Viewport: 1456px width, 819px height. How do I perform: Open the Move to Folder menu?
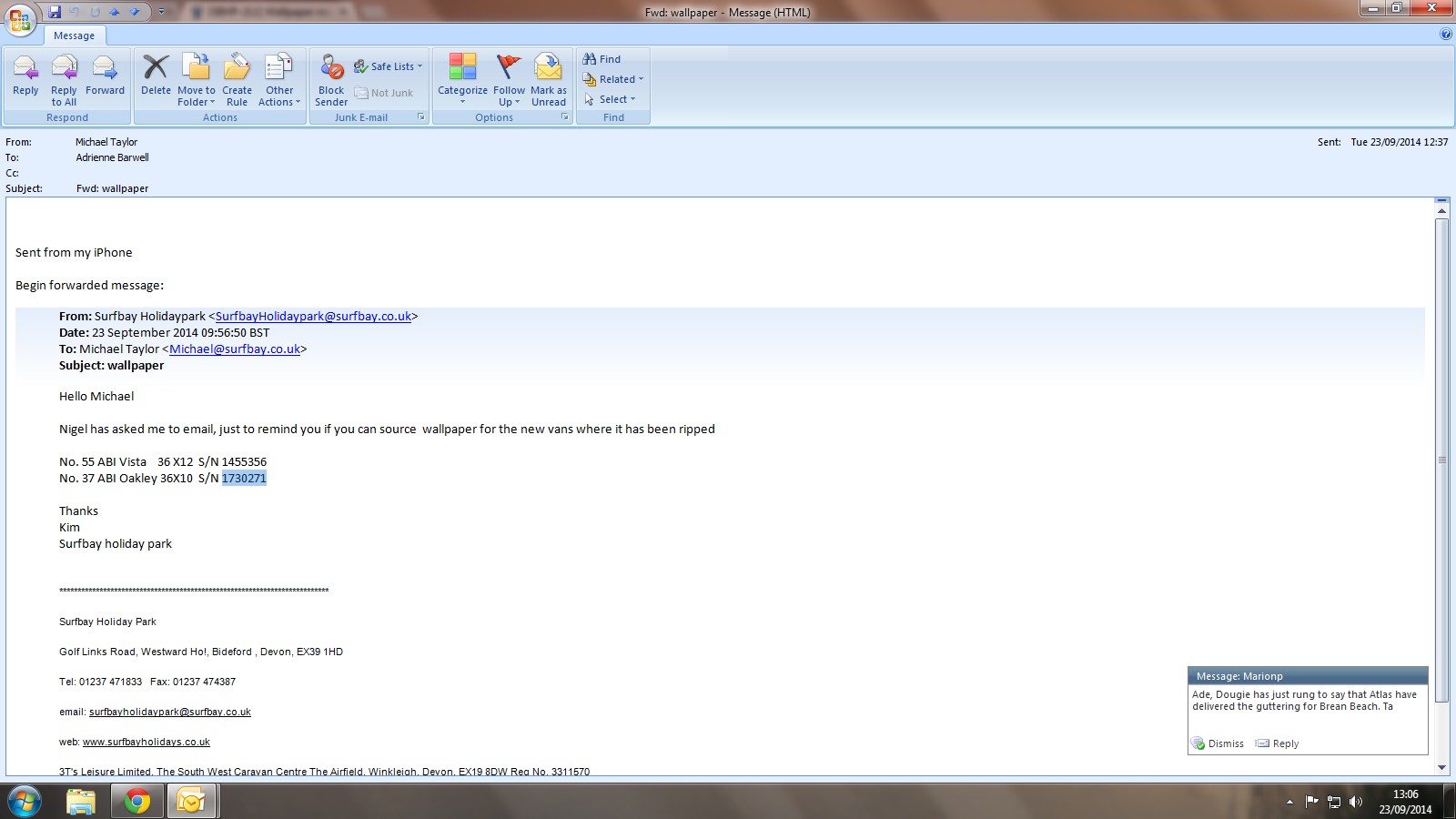pos(197,80)
